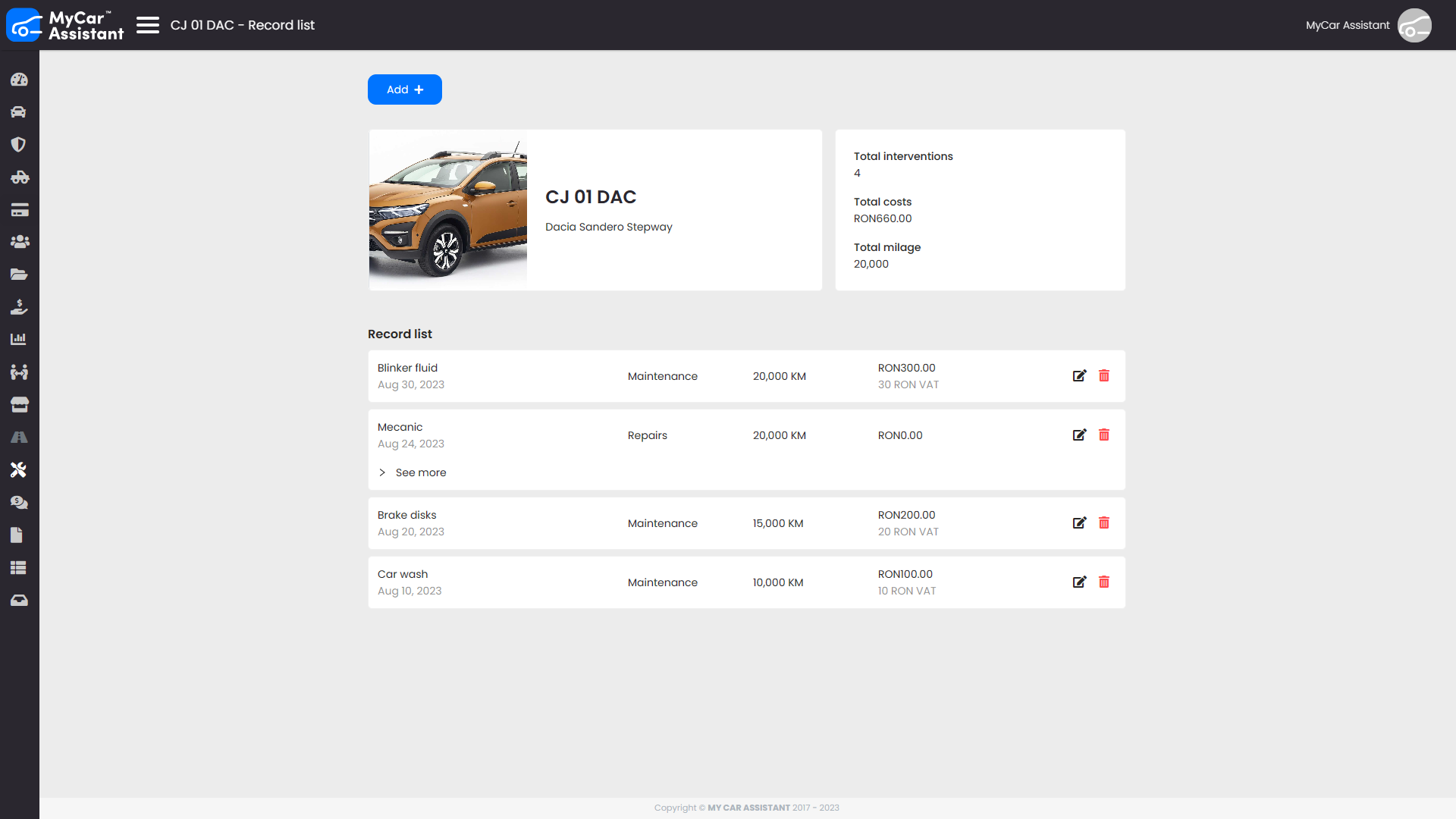
Task: Open the car icon in sidebar
Action: point(19,112)
